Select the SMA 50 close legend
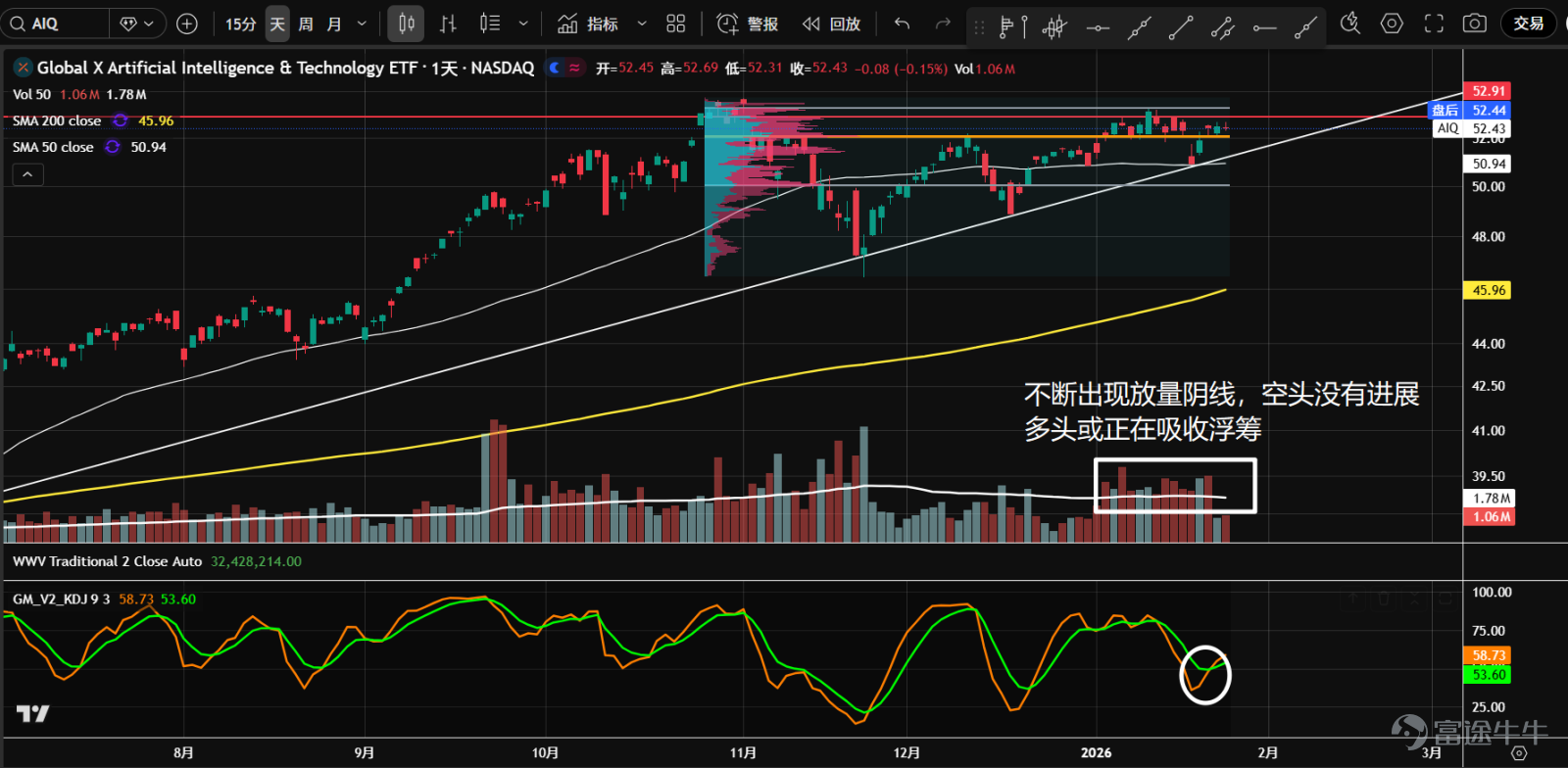Viewport: 1568px width, 768px height. point(53,147)
